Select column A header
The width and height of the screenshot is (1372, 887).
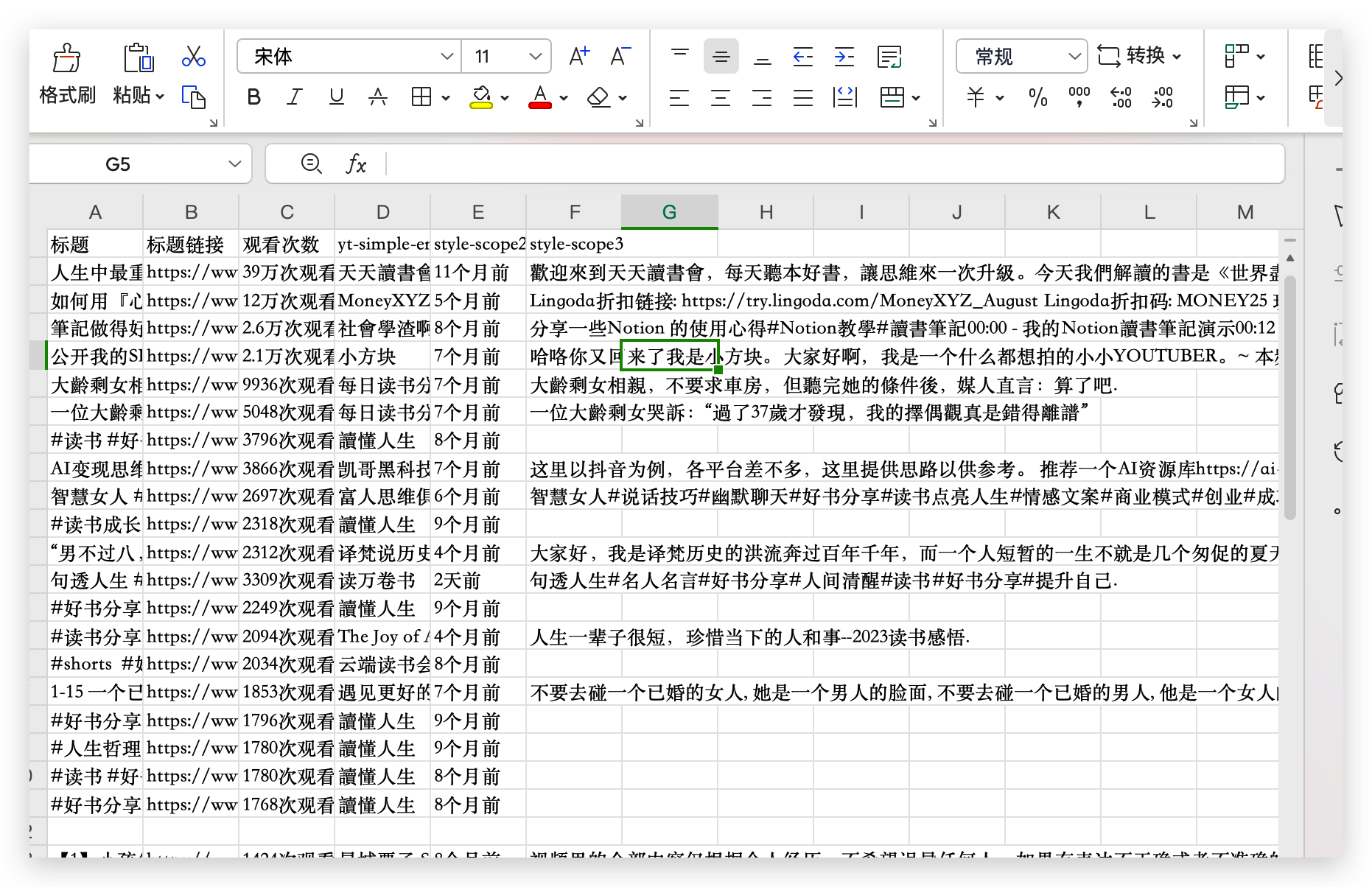coord(95,212)
